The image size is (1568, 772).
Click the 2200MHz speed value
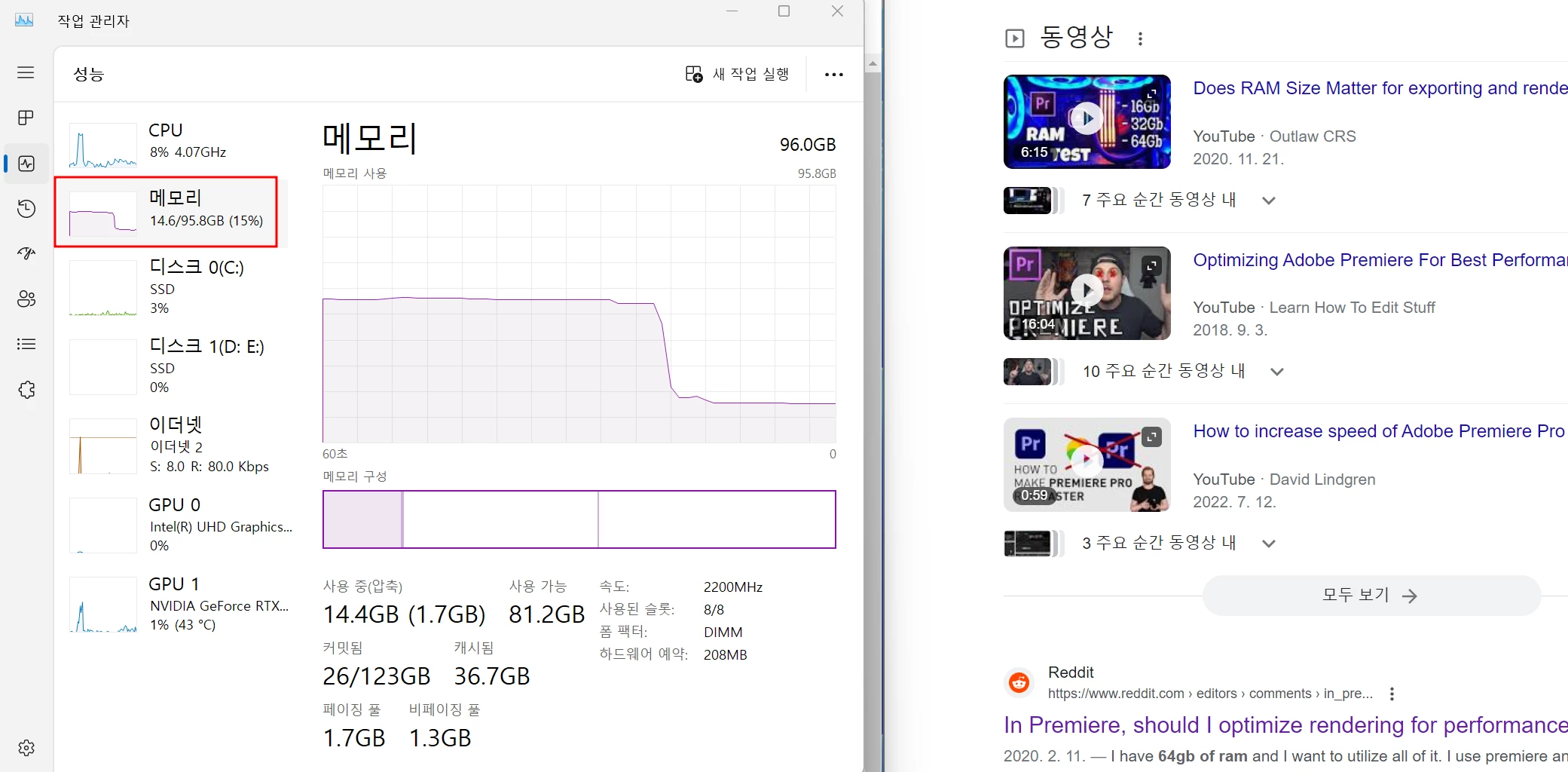733,587
